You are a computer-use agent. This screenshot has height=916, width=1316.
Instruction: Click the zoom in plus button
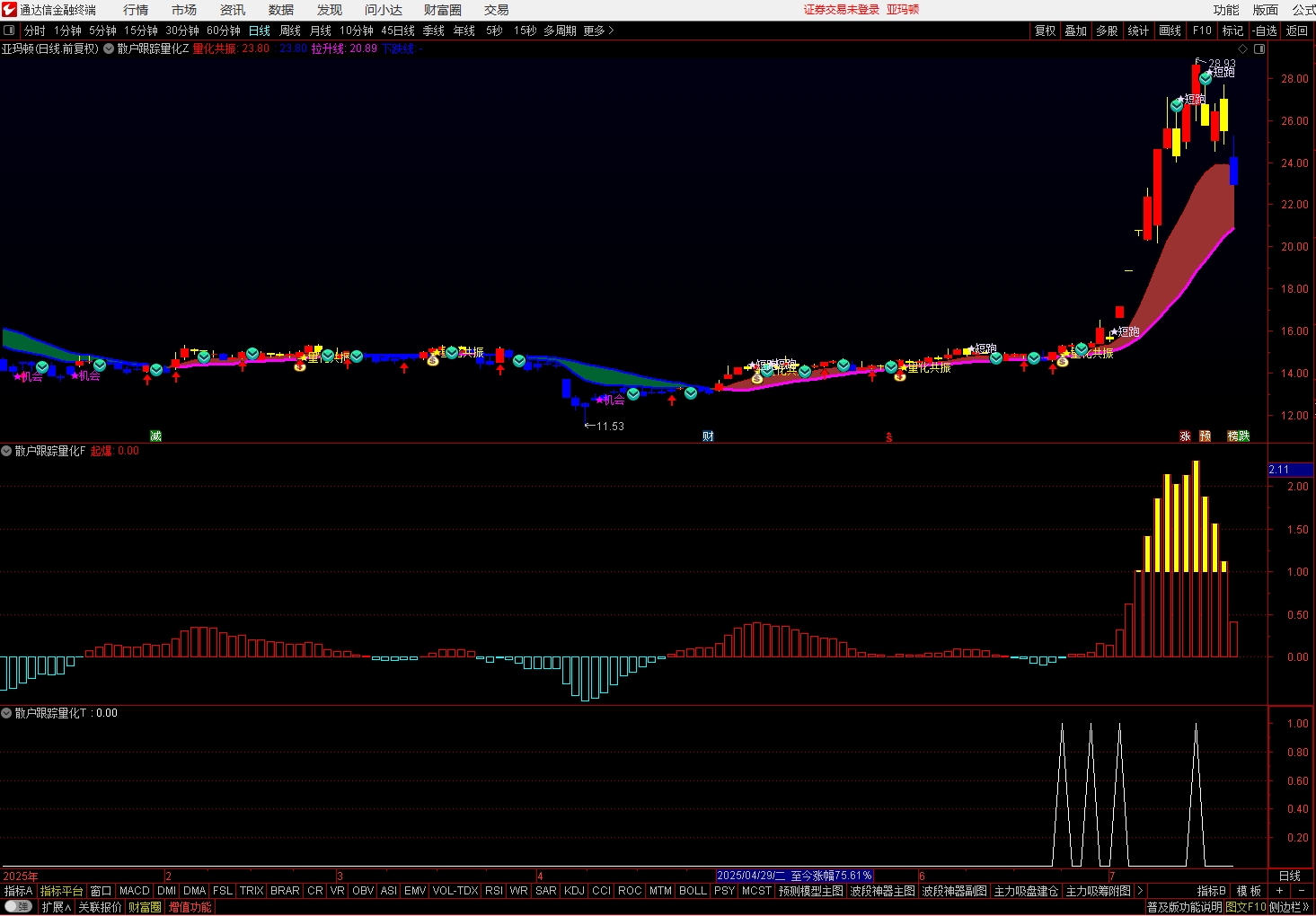(1279, 891)
